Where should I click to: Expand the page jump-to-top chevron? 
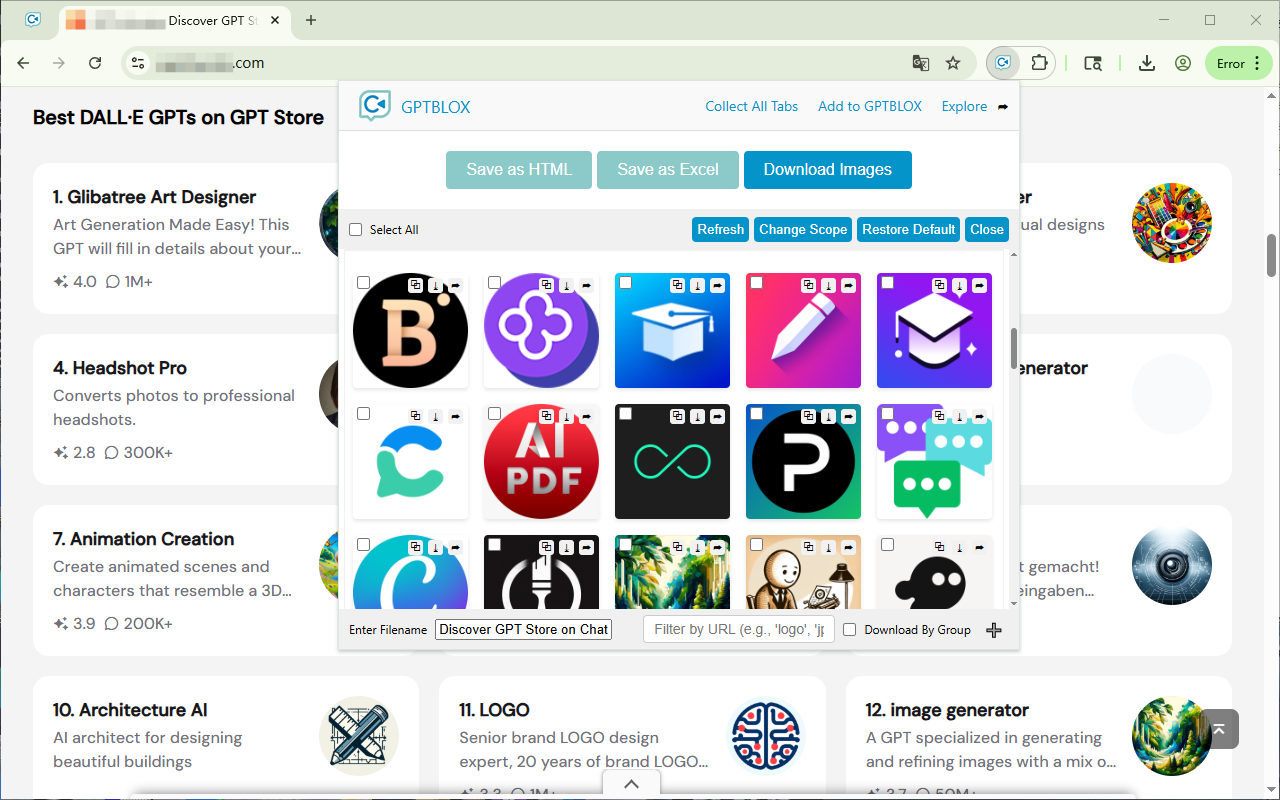coord(631,783)
